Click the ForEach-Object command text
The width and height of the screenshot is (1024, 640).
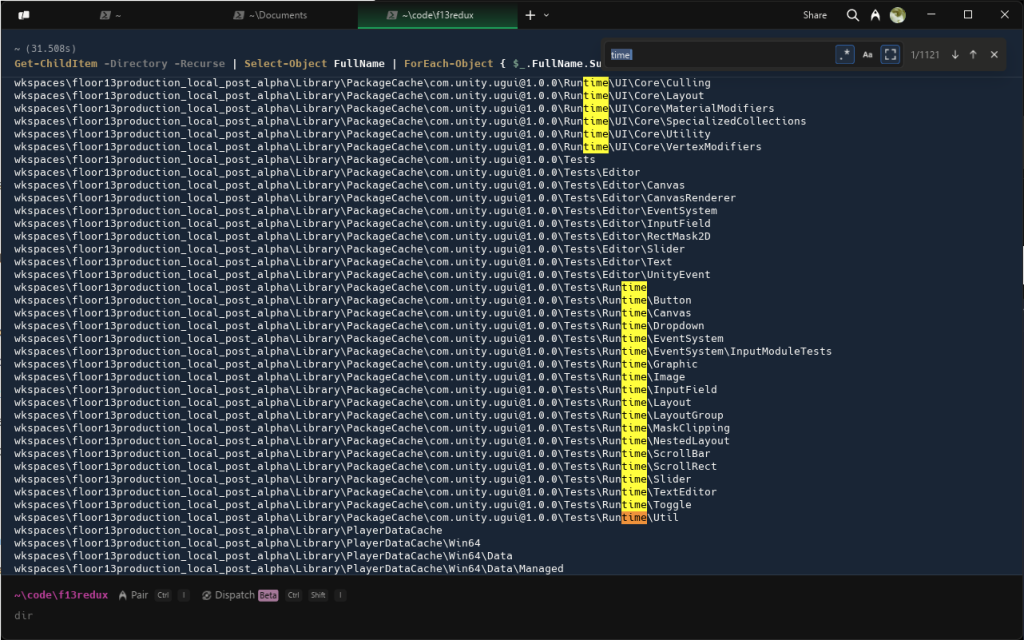pyautogui.click(x=448, y=63)
